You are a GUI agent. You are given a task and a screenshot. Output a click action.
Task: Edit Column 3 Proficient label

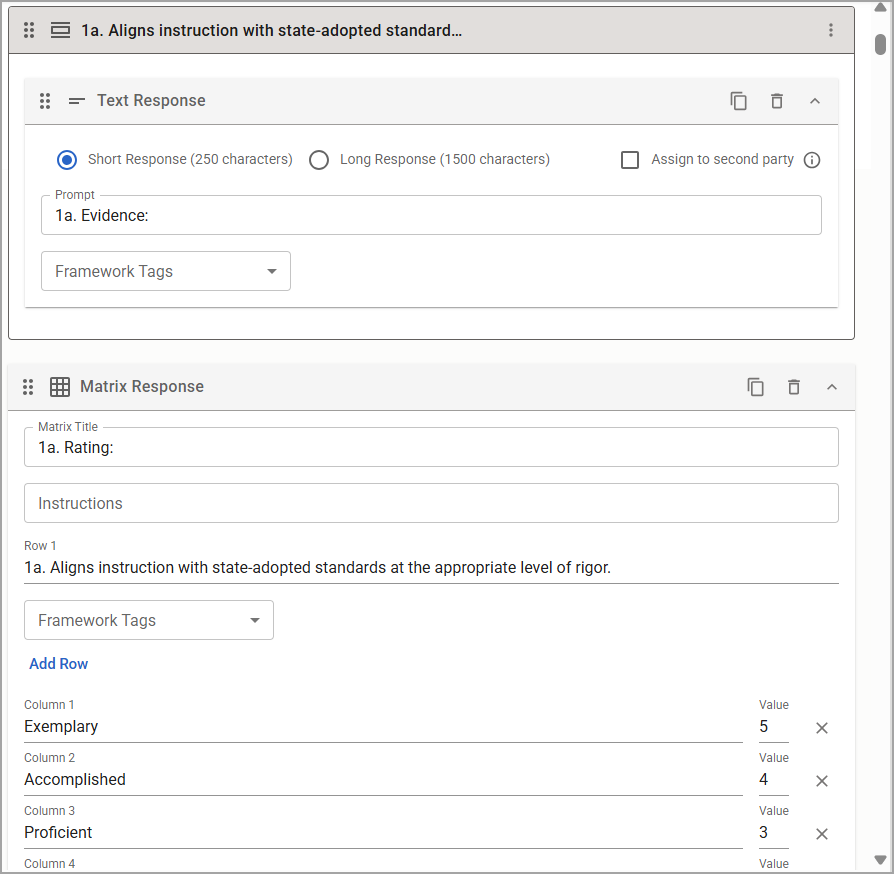(383, 833)
